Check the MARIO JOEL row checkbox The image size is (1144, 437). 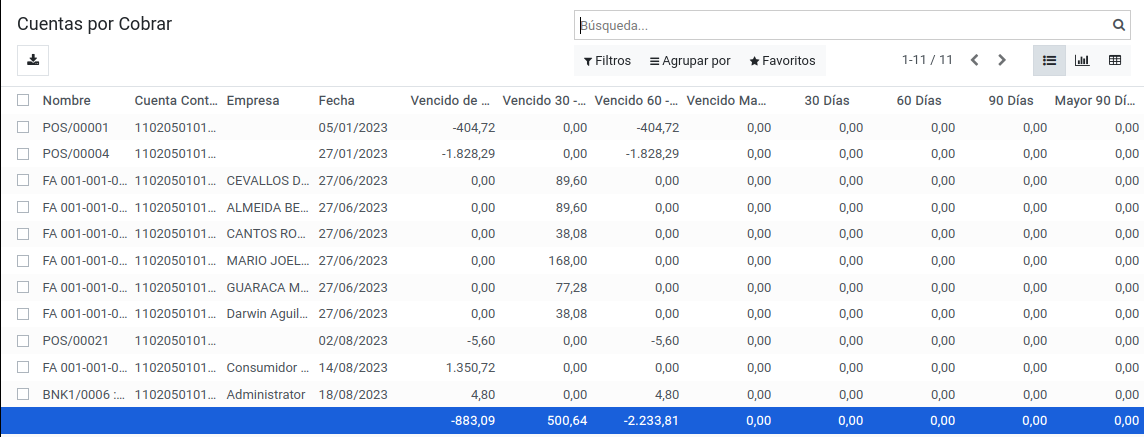pos(23,260)
